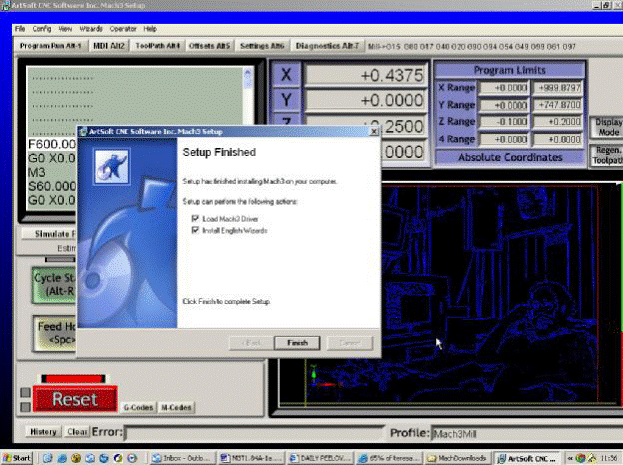Switch to the ToolPath Alt4 tab
623x465 pixels.
click(157, 46)
